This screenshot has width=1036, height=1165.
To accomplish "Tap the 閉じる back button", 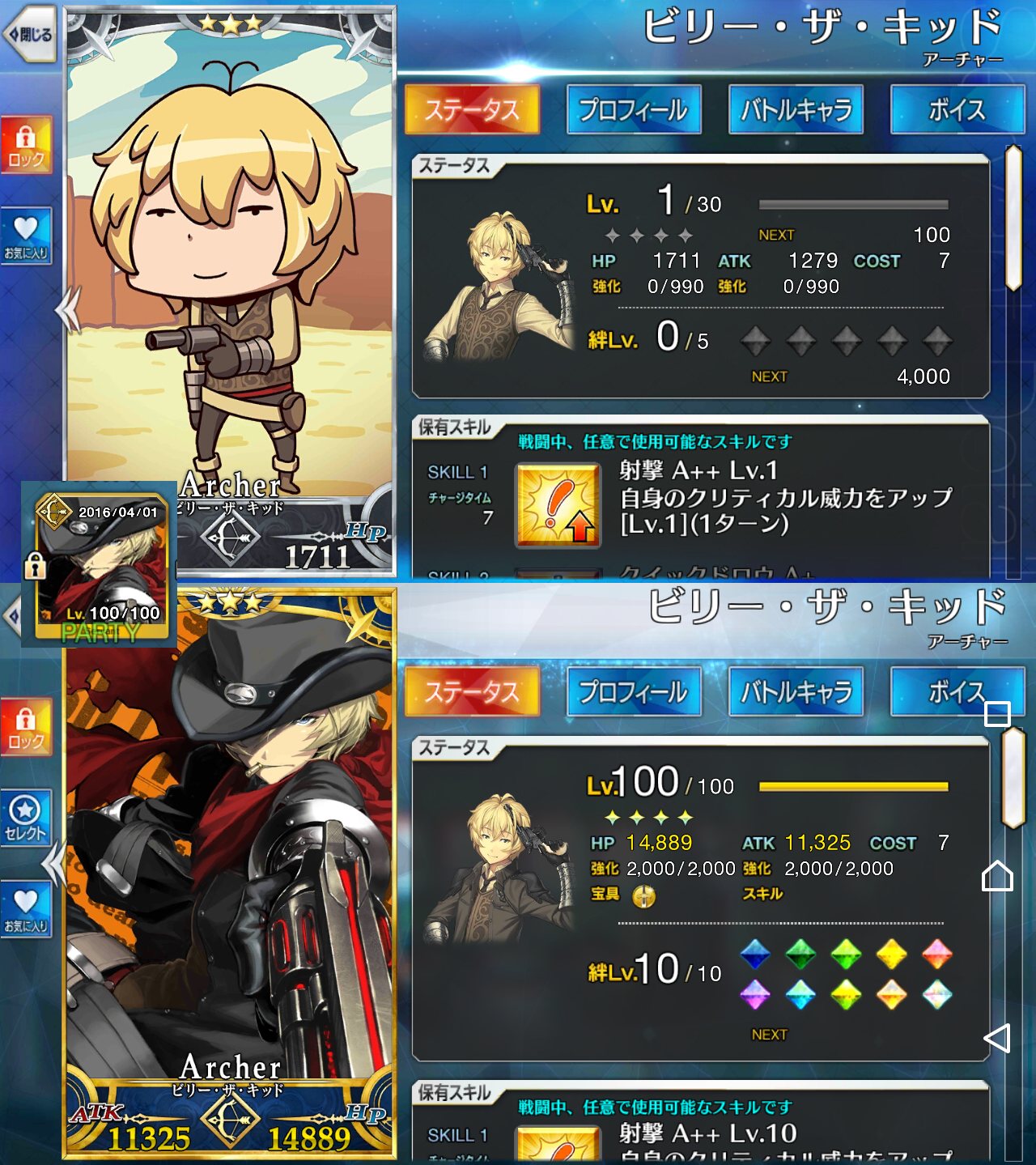I will tap(29, 34).
